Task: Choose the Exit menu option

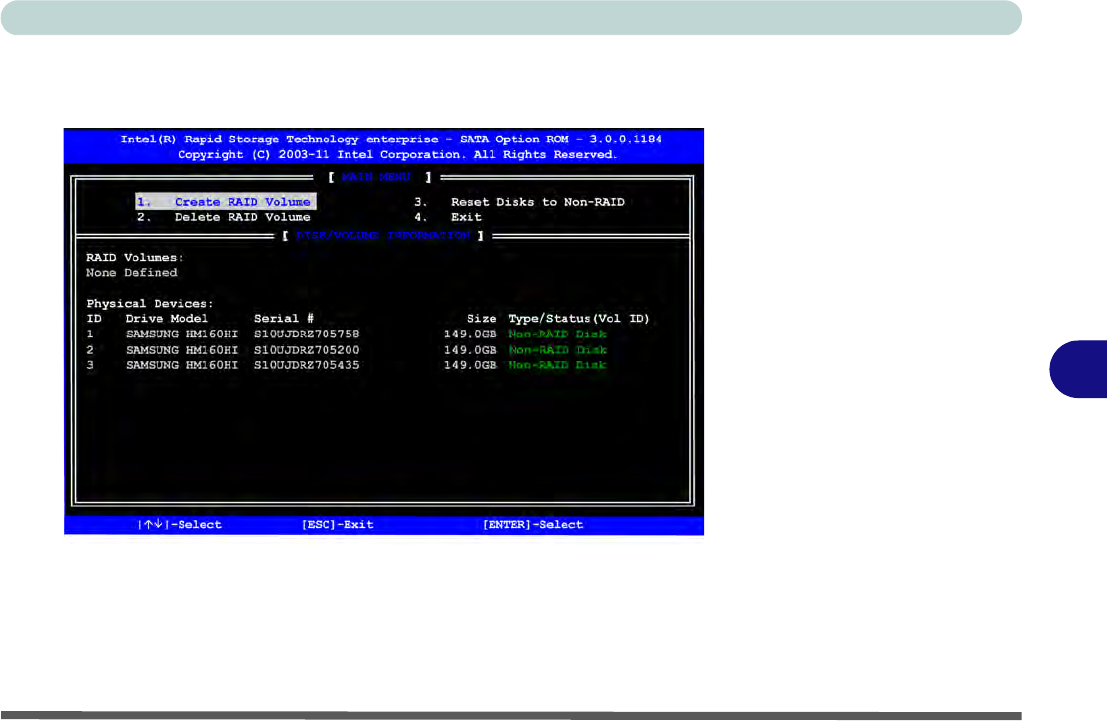Action: pos(449,217)
